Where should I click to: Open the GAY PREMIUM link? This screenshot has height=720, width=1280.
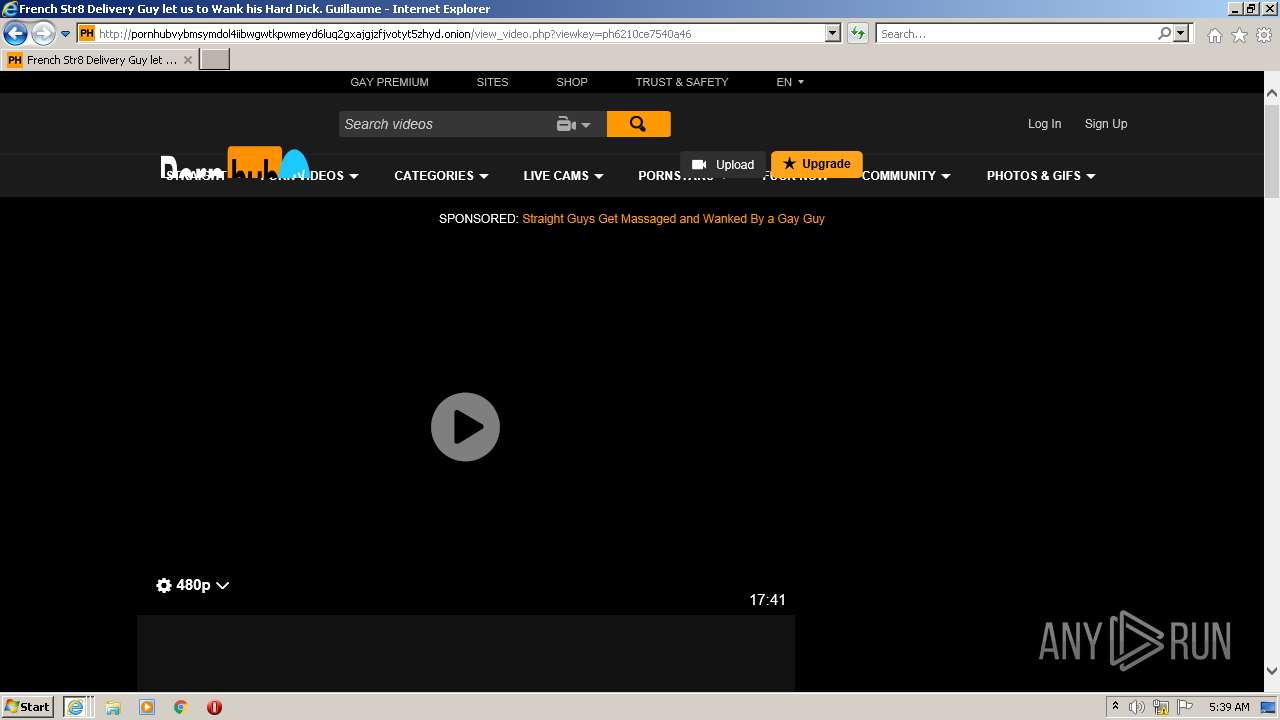click(389, 82)
